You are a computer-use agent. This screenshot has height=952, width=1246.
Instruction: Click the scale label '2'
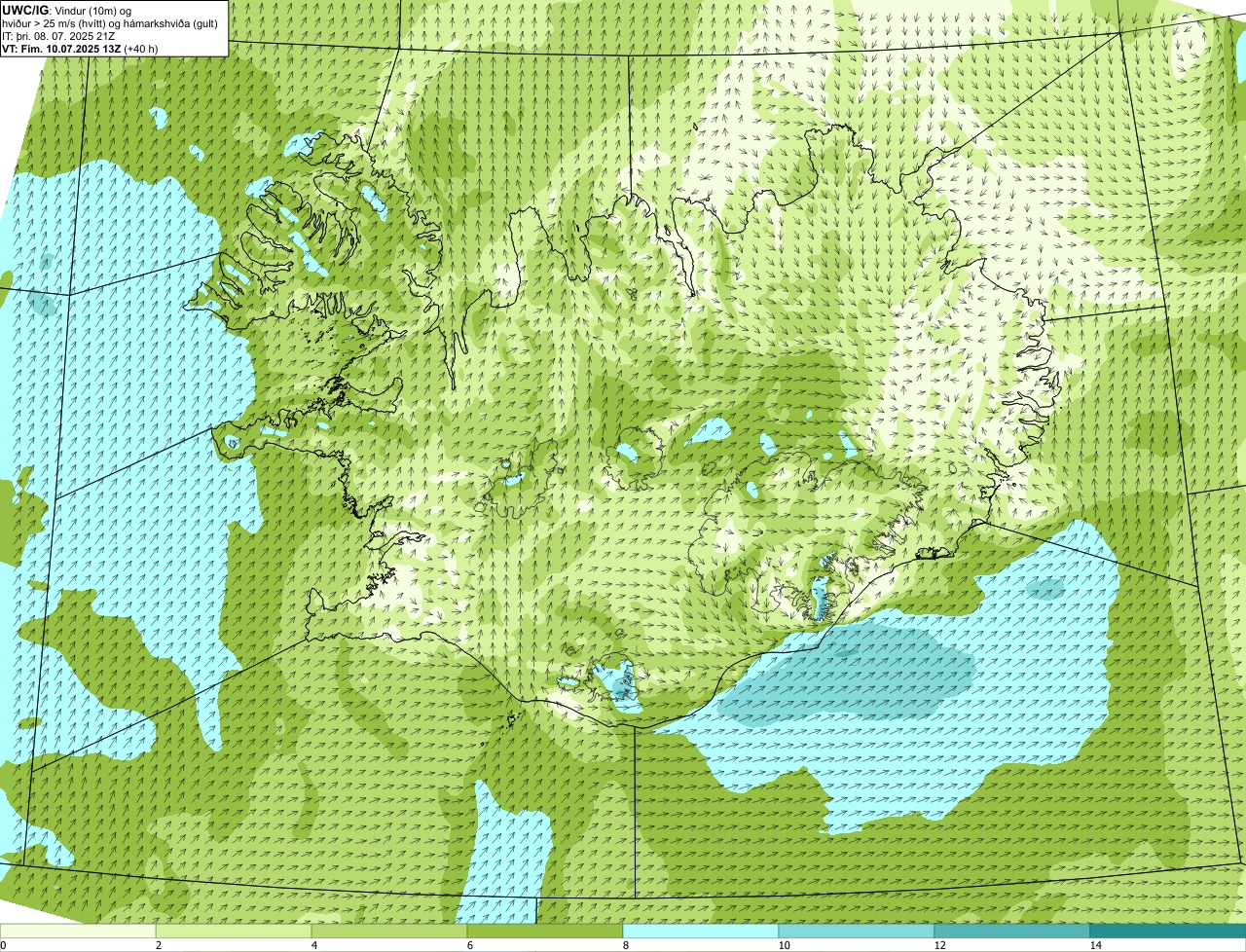(158, 945)
